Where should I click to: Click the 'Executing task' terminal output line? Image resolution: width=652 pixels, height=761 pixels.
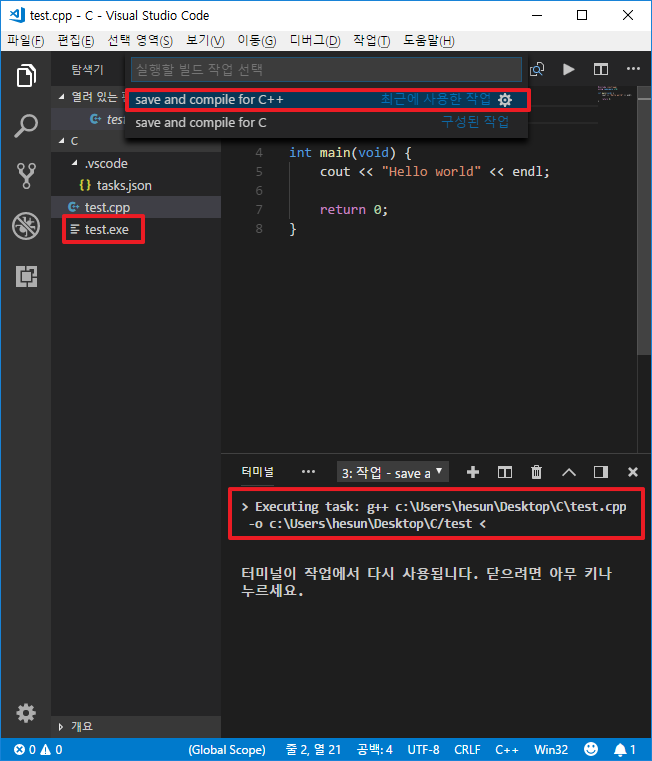436,515
